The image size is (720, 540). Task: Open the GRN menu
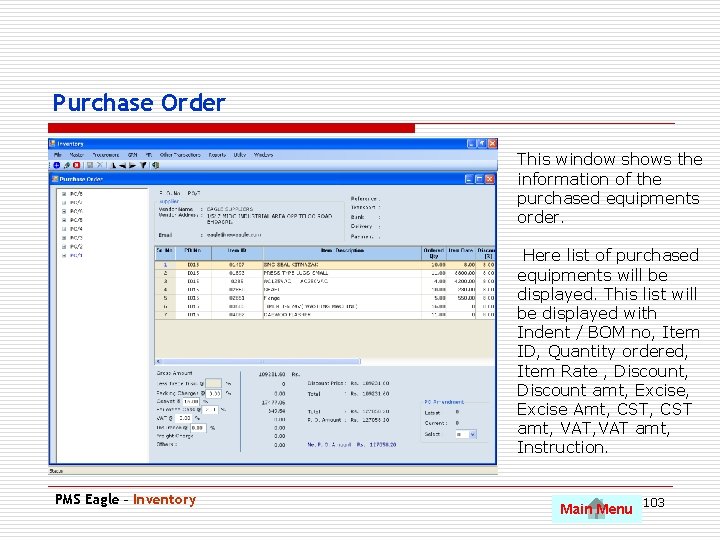[x=133, y=155]
